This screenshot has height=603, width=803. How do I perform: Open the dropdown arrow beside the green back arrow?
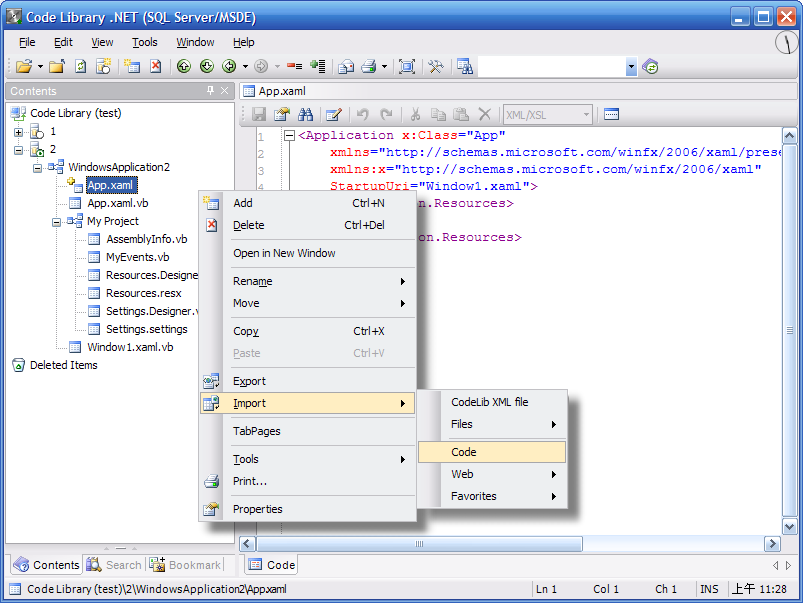click(245, 67)
